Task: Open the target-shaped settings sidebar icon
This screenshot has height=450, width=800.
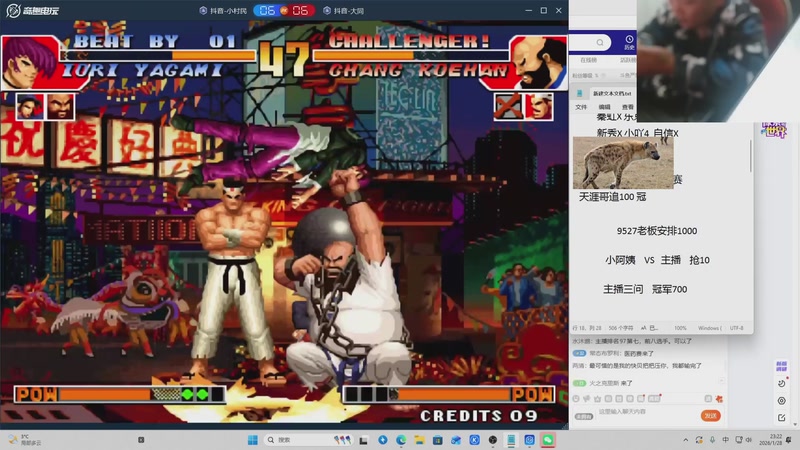Action: tap(782, 401)
